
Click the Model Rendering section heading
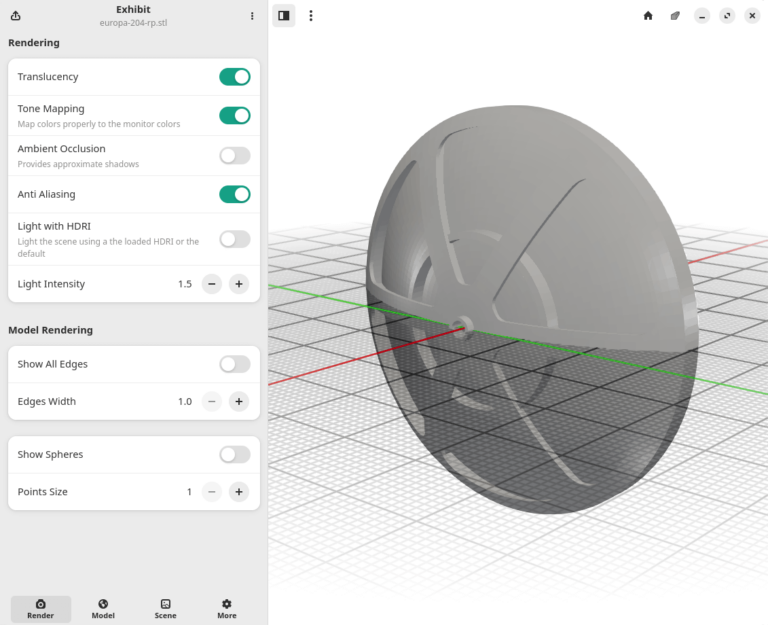point(50,330)
